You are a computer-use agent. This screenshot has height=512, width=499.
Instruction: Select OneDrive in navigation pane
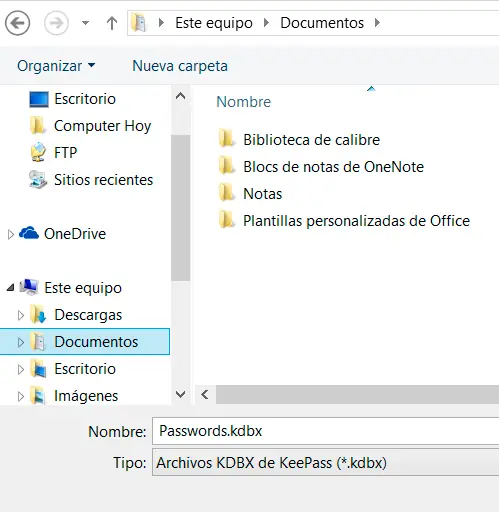[x=75, y=234]
